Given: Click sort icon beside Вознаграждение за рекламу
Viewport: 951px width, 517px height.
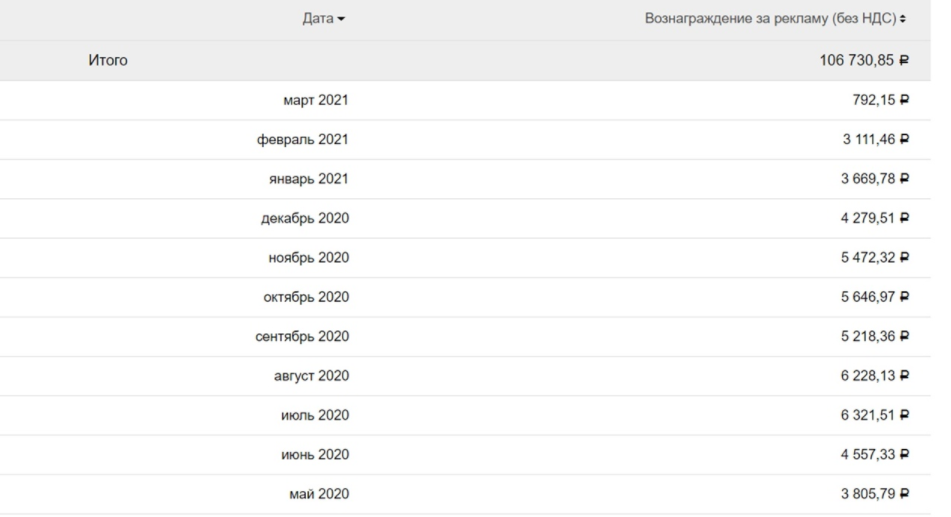Looking at the screenshot, I should click(904, 20).
